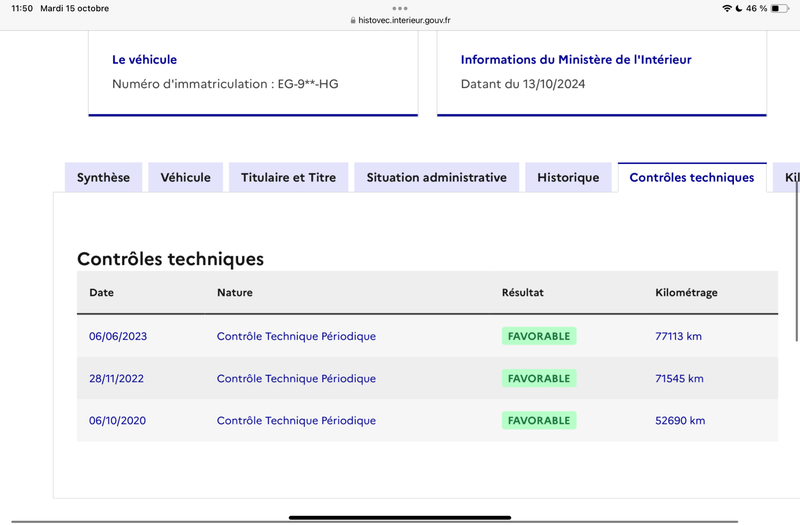Image resolution: width=800 pixels, height=525 pixels.
Task: Tap the padlock icon beside the URL
Action: pos(353,20)
